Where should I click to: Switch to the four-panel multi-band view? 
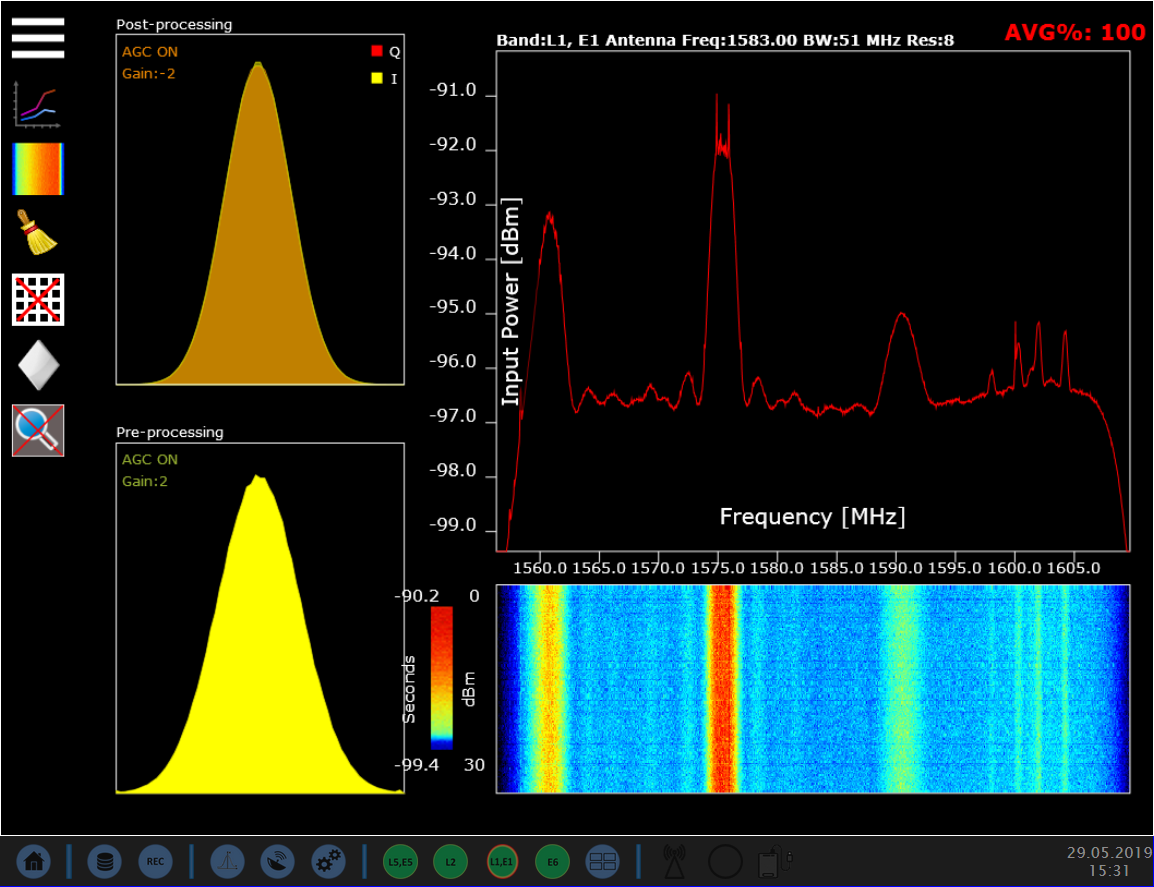click(x=603, y=861)
